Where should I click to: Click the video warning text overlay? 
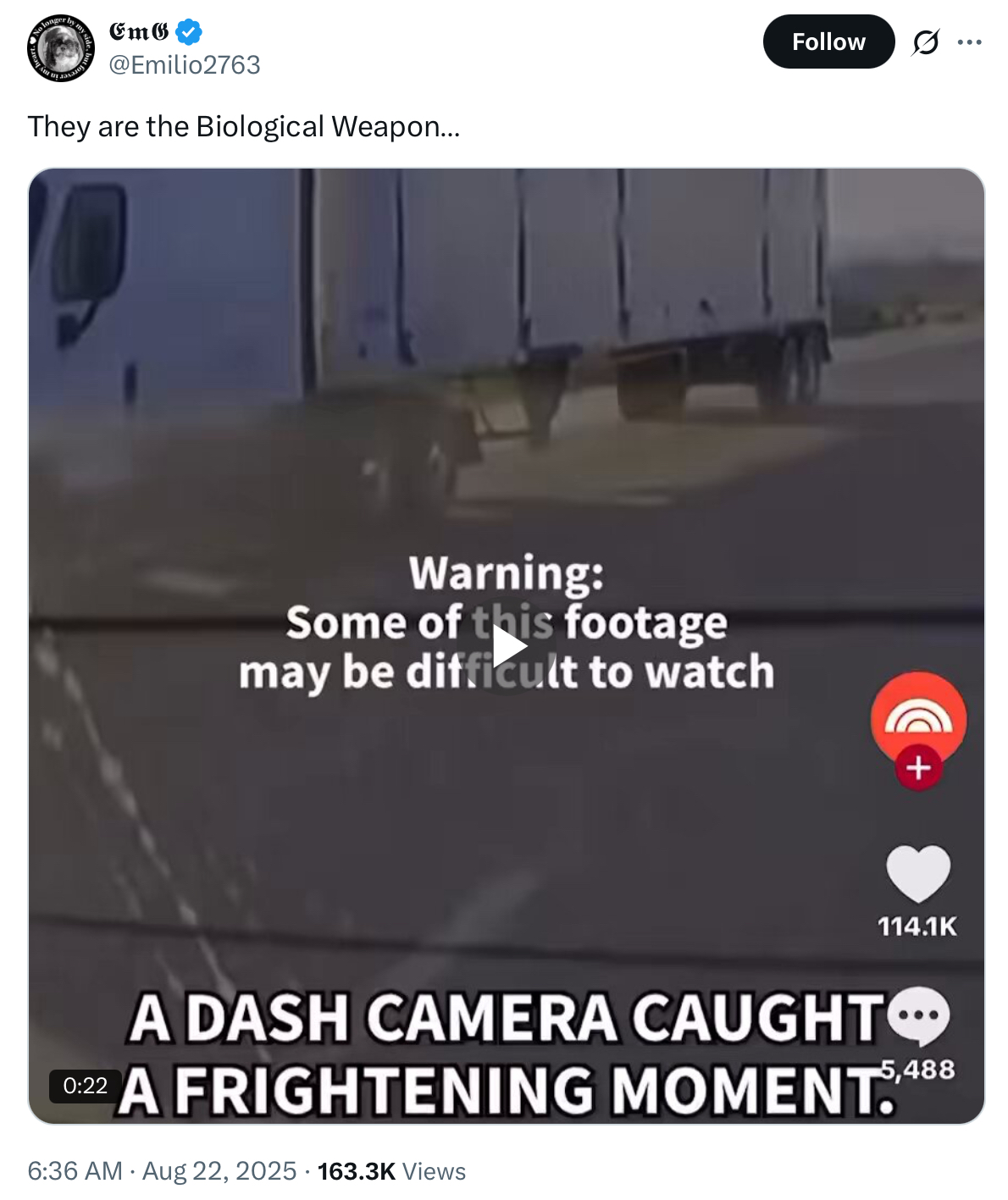(507, 623)
